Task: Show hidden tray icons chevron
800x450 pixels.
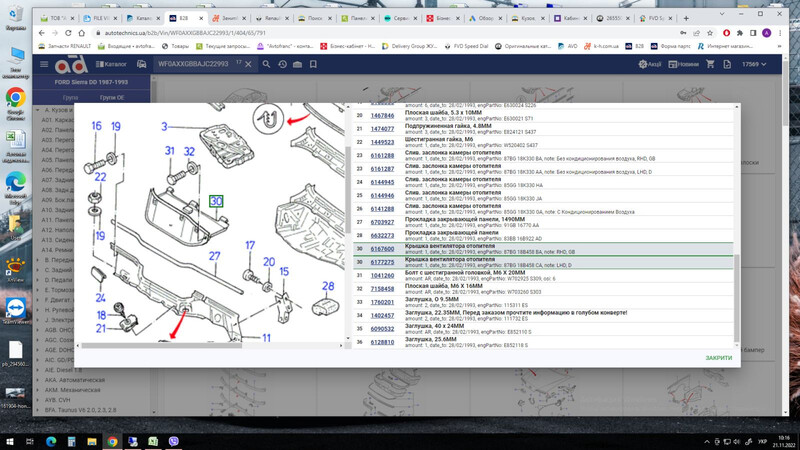Action: coord(707,441)
